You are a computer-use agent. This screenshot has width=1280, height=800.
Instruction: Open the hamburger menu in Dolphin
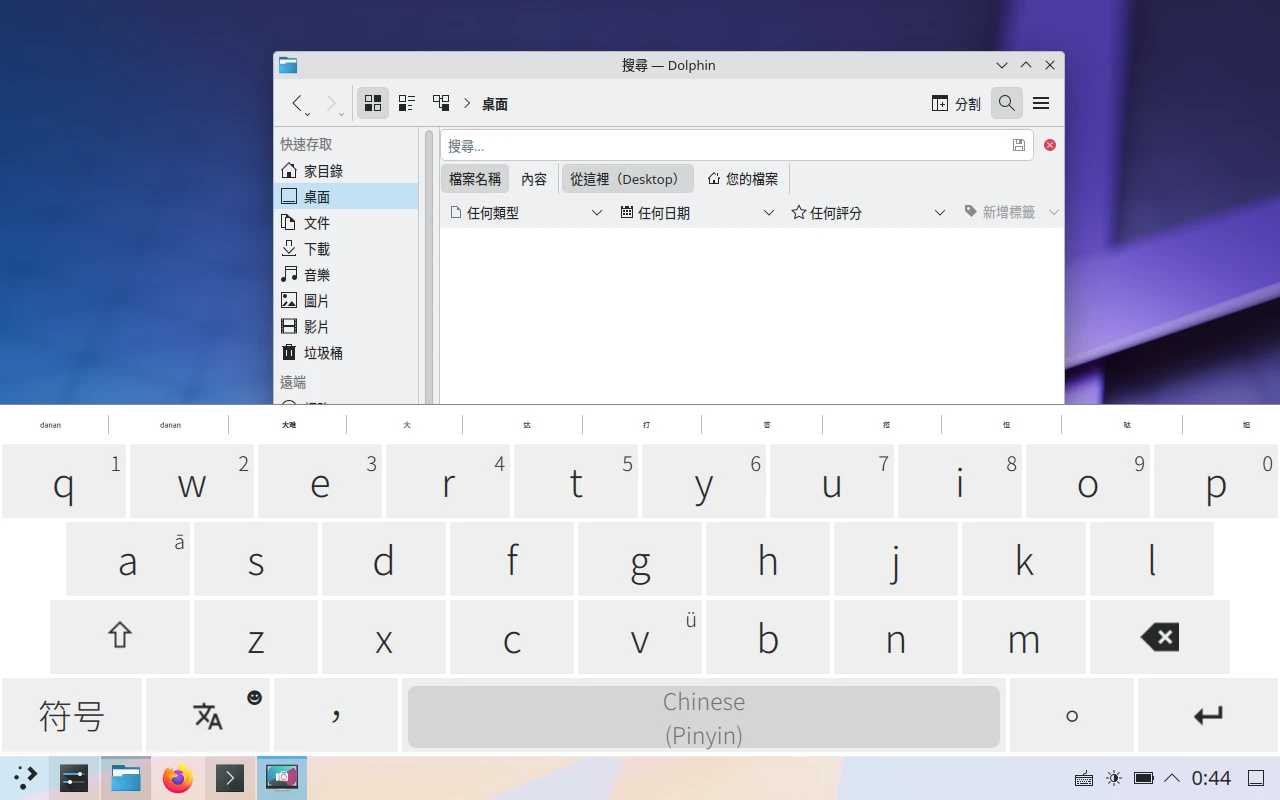click(1041, 103)
